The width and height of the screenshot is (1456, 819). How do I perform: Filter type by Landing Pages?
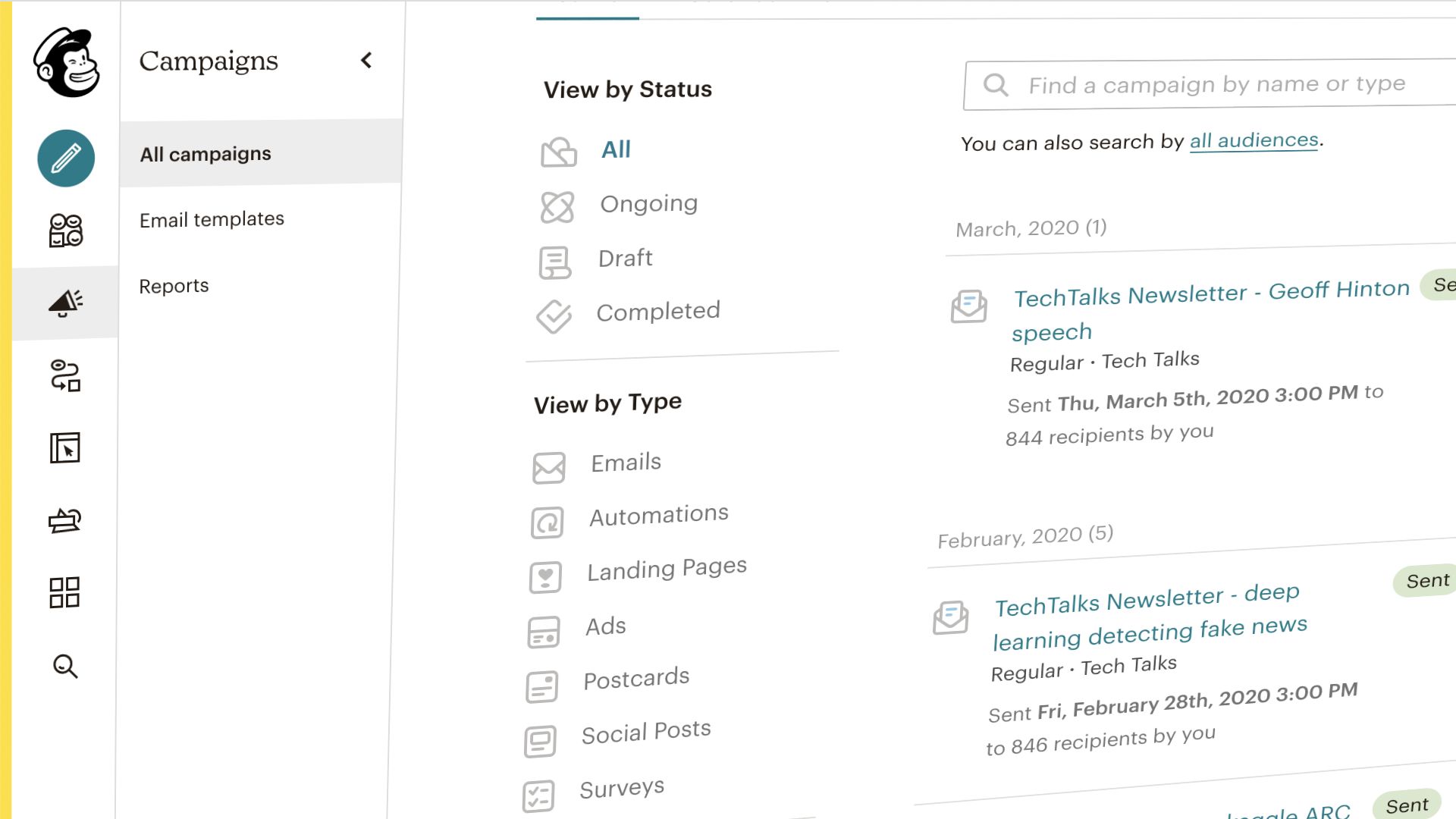pos(667,569)
